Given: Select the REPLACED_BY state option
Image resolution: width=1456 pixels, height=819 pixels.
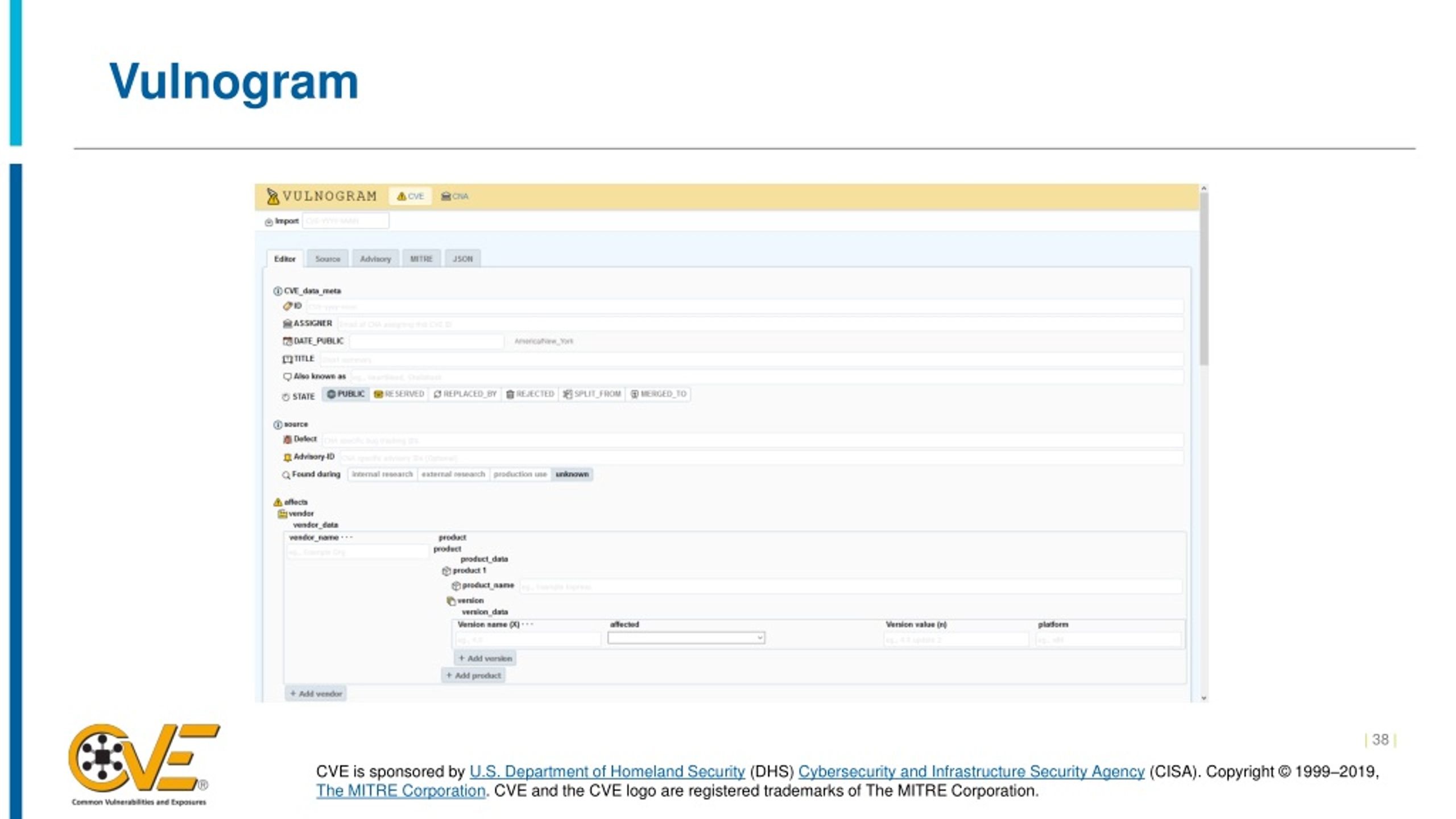Looking at the screenshot, I should tap(465, 394).
